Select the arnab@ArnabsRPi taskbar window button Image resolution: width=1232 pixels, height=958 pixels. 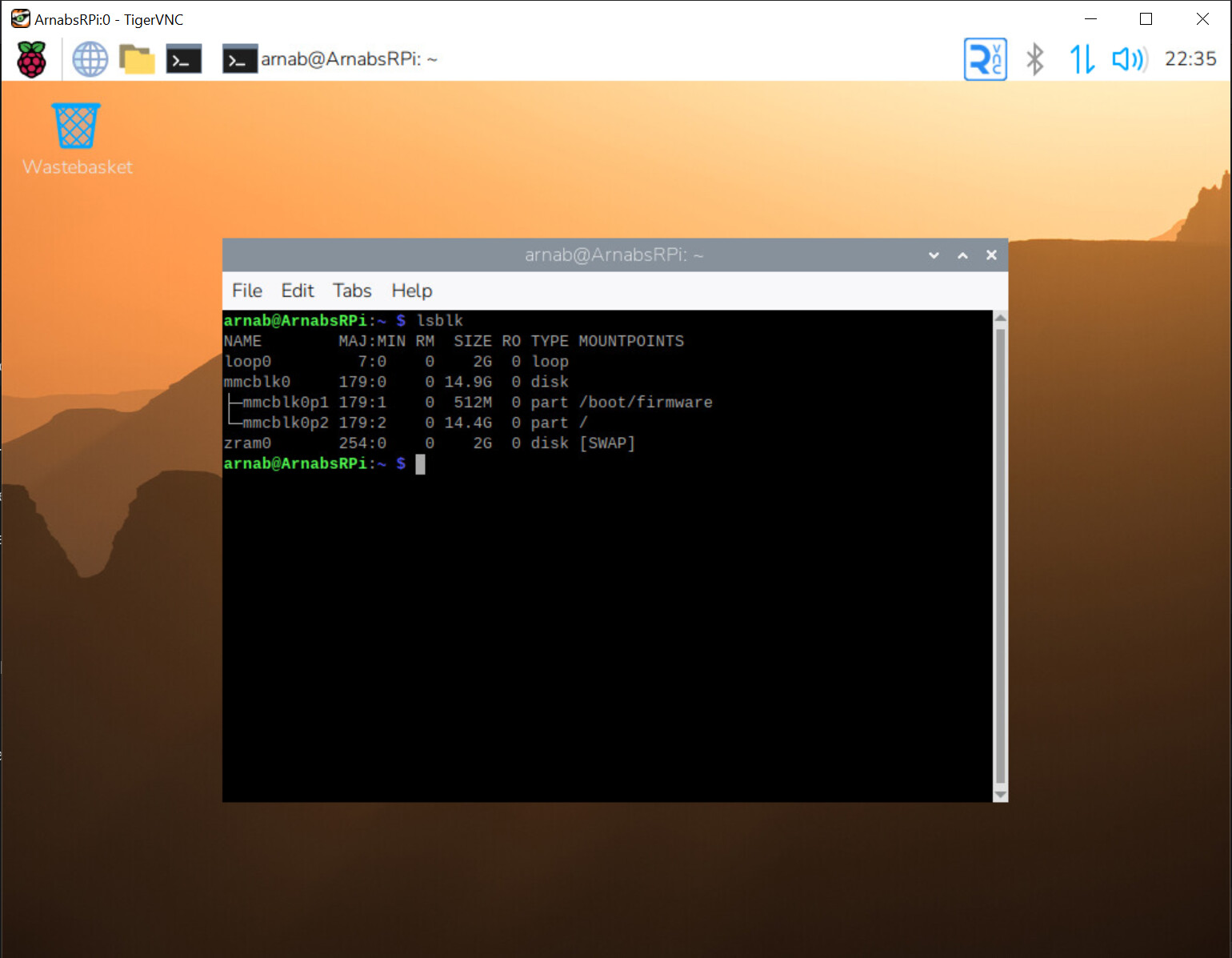click(x=330, y=59)
